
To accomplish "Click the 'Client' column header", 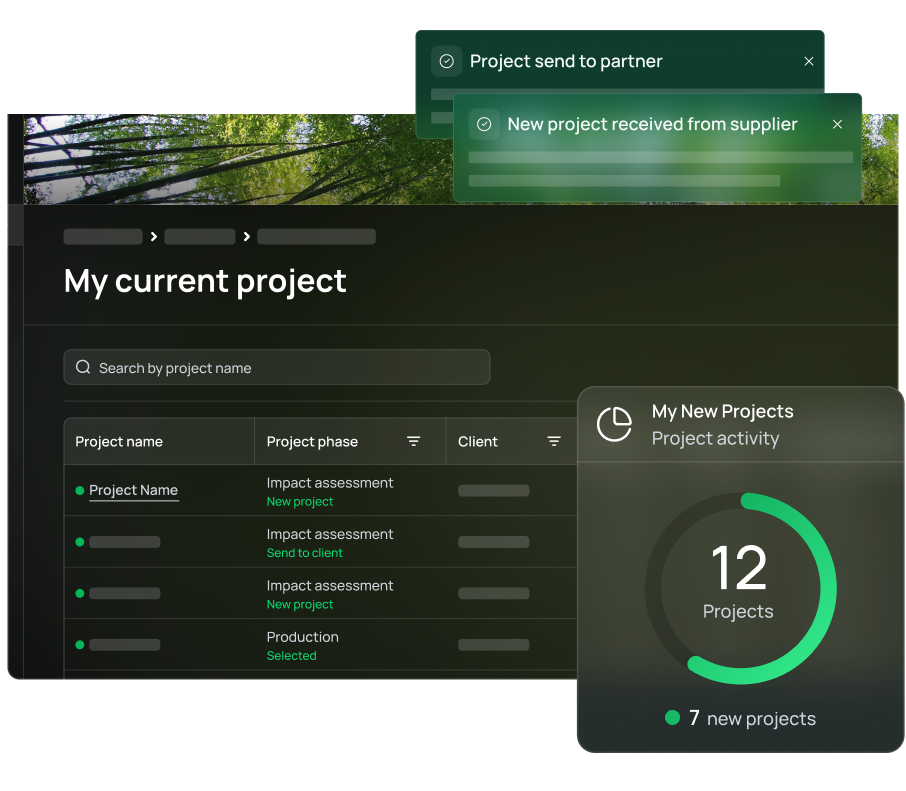I will pos(478,442).
